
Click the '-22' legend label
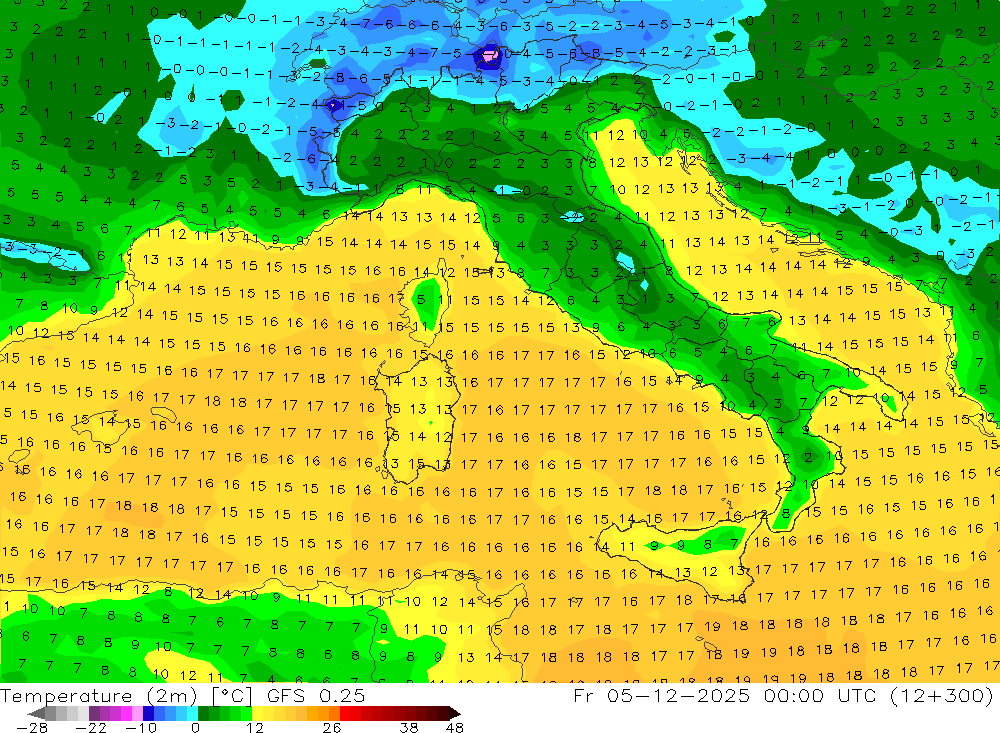[91, 727]
